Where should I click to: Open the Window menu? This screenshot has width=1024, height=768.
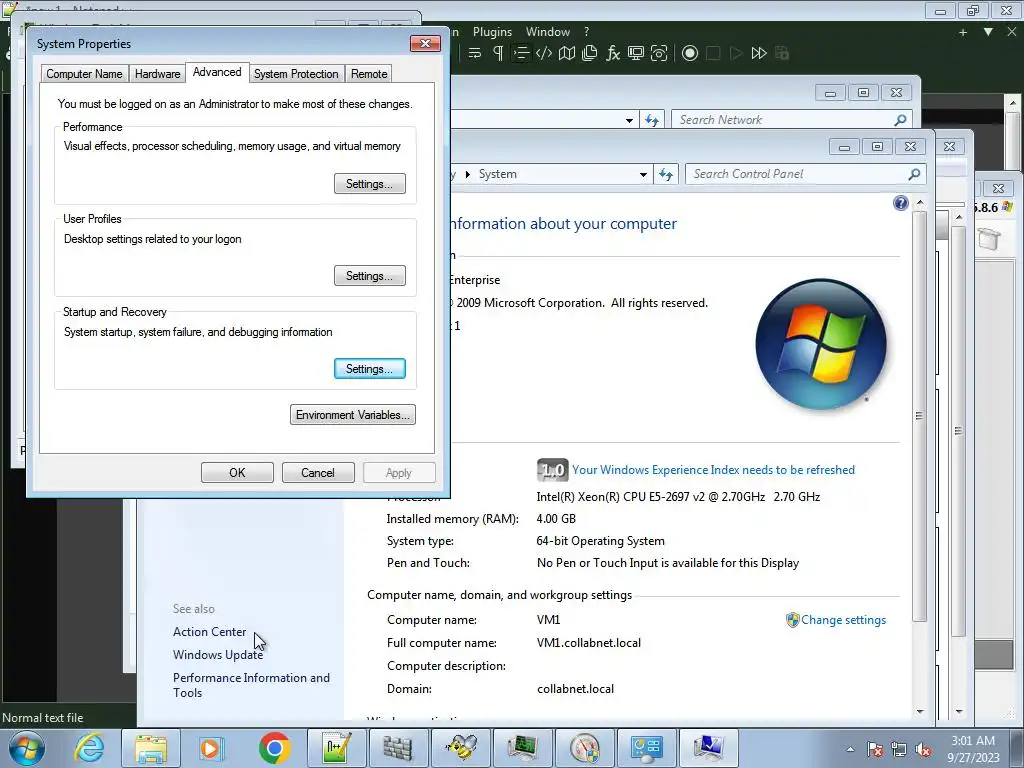(547, 32)
